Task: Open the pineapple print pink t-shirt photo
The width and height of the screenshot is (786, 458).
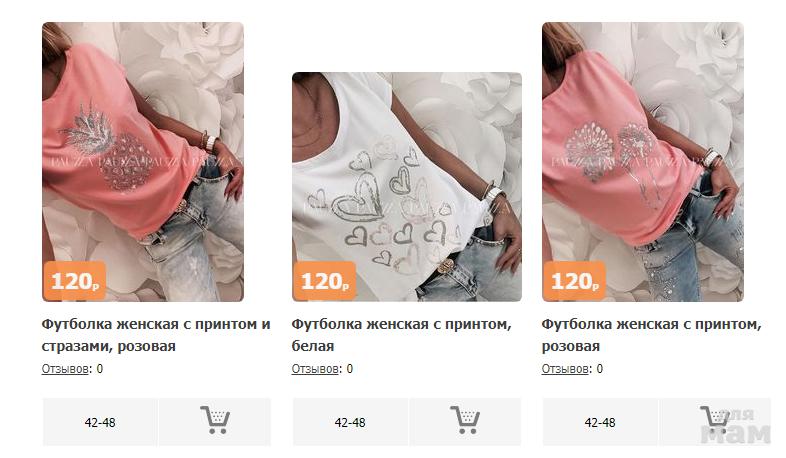Action: [143, 161]
